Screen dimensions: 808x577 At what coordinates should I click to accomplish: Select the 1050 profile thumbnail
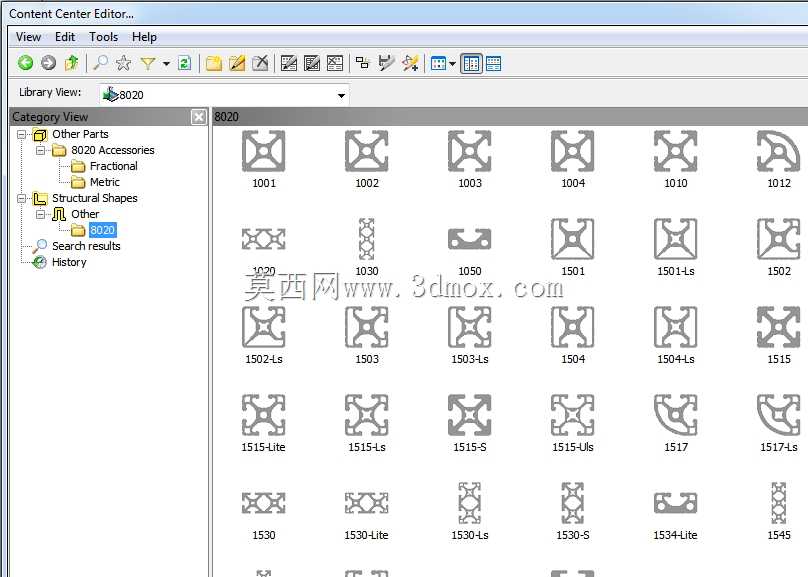click(x=469, y=239)
